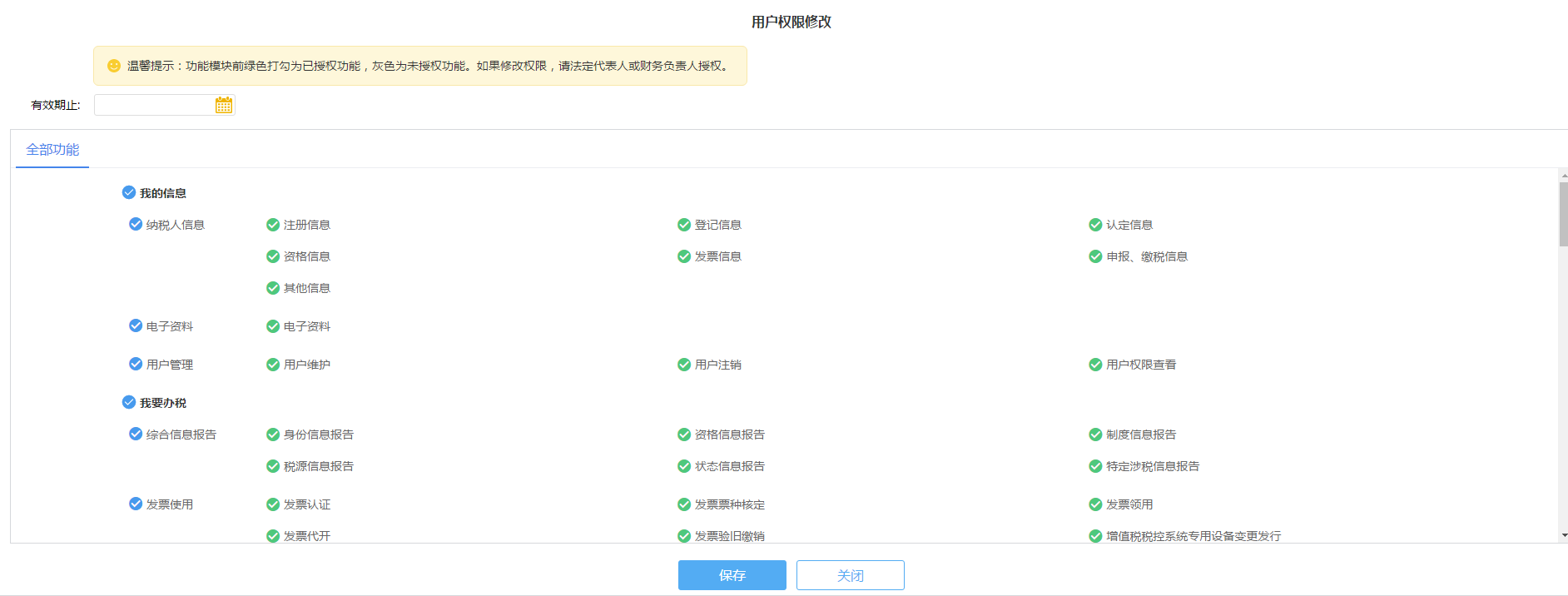Toggle 状态信息报告 checkmark
This screenshot has width=1568, height=596.
[684, 466]
